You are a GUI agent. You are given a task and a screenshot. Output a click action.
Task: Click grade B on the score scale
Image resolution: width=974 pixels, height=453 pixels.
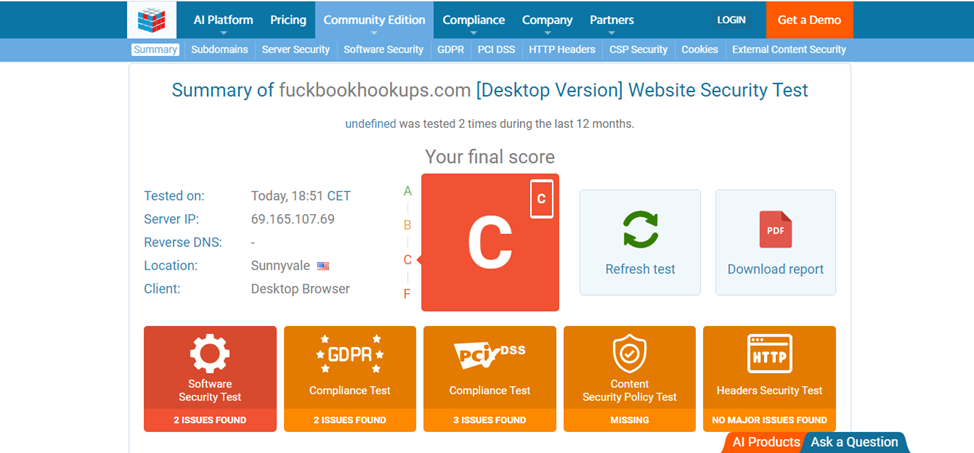coord(407,225)
